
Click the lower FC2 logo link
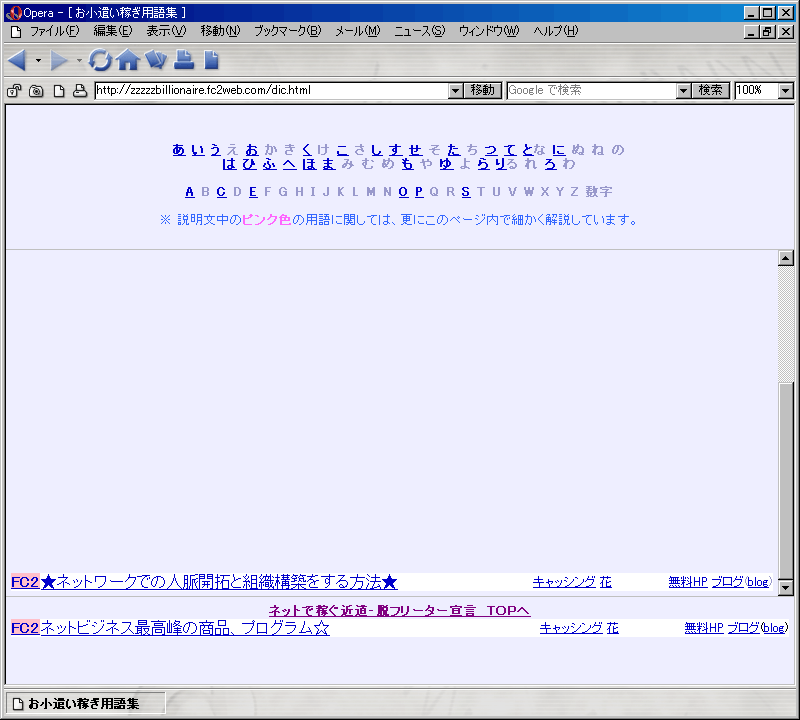(x=25, y=628)
